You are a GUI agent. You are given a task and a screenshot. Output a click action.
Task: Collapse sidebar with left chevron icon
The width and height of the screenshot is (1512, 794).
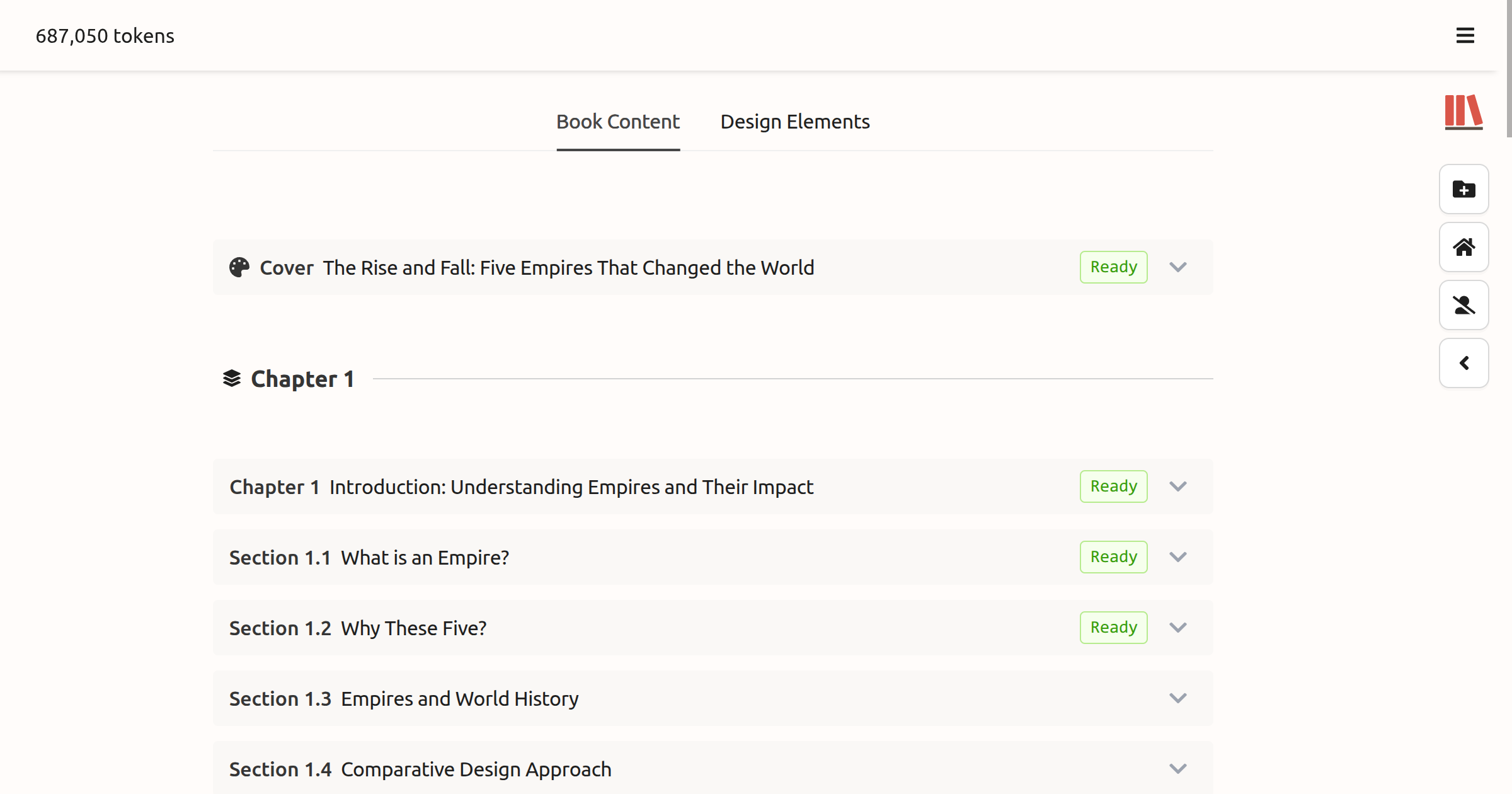tap(1463, 363)
